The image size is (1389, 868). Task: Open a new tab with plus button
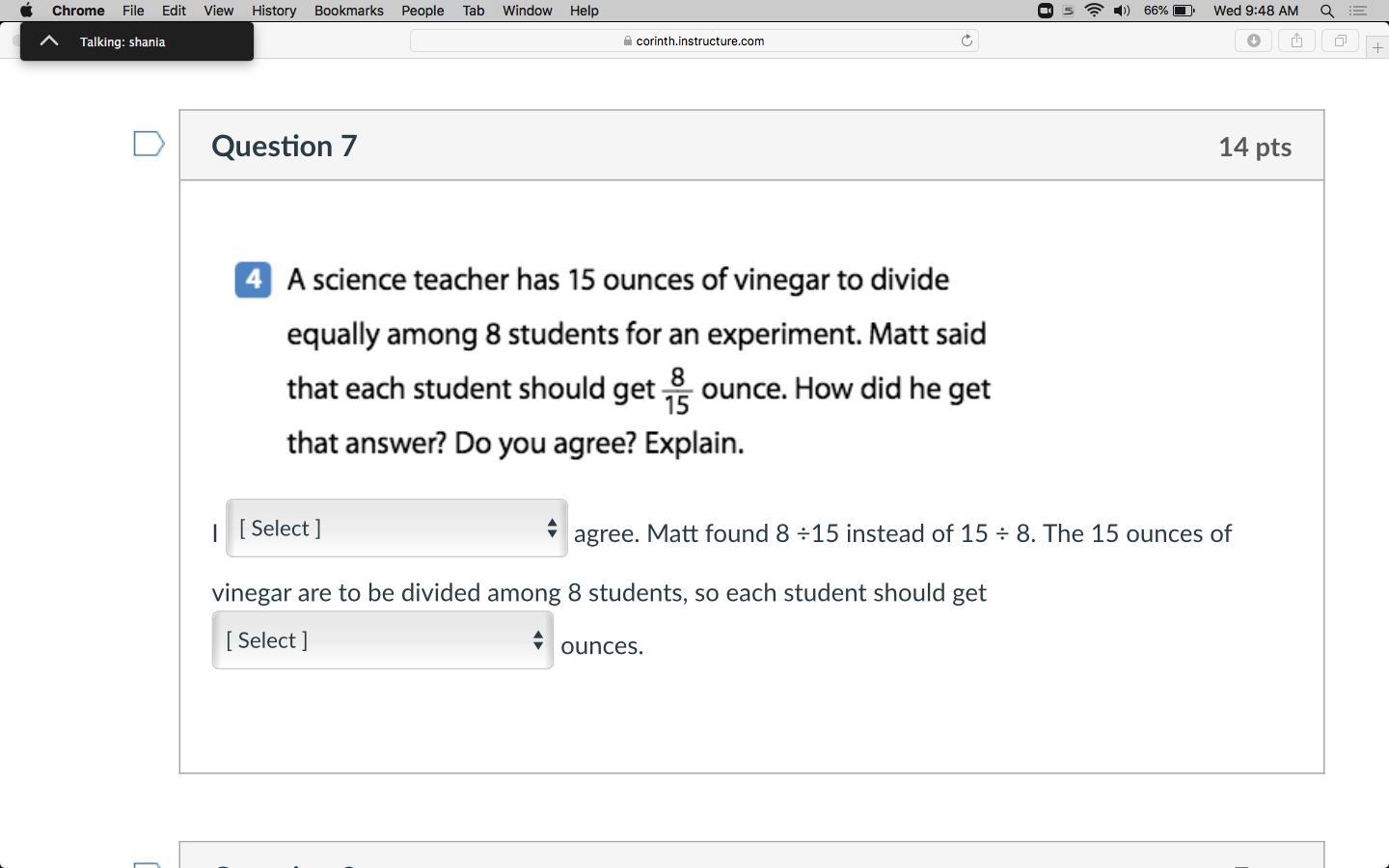1376,47
